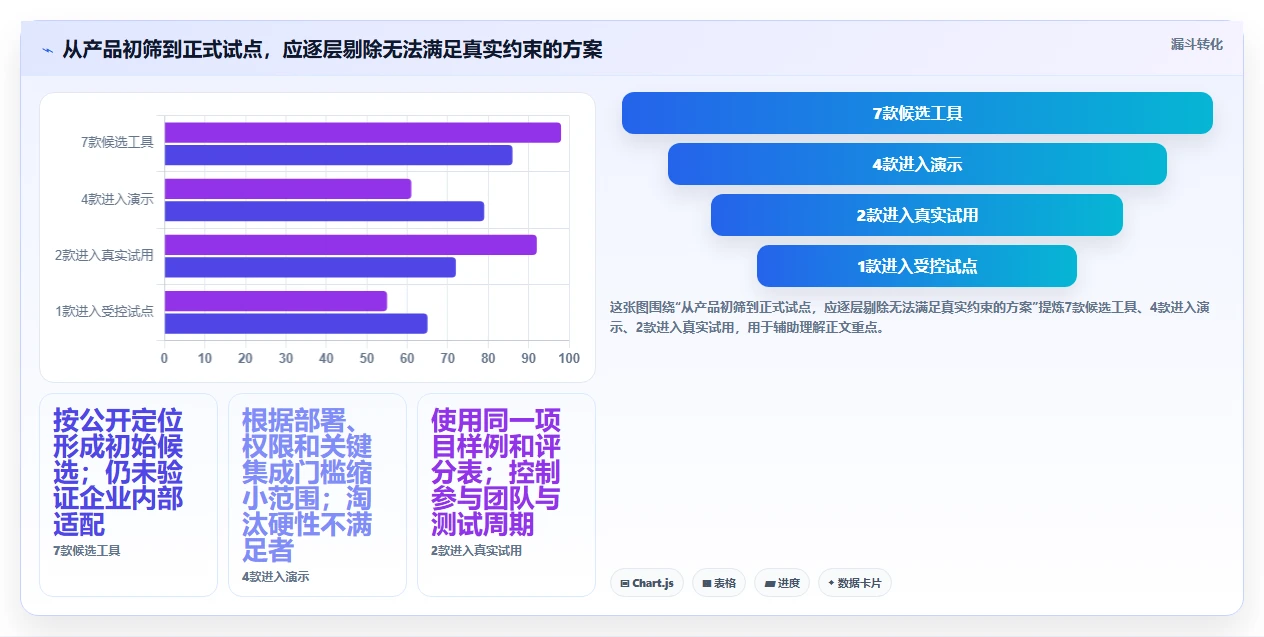Select the 4款进入演示 funnel stage
The image size is (1264, 637).
[917, 164]
